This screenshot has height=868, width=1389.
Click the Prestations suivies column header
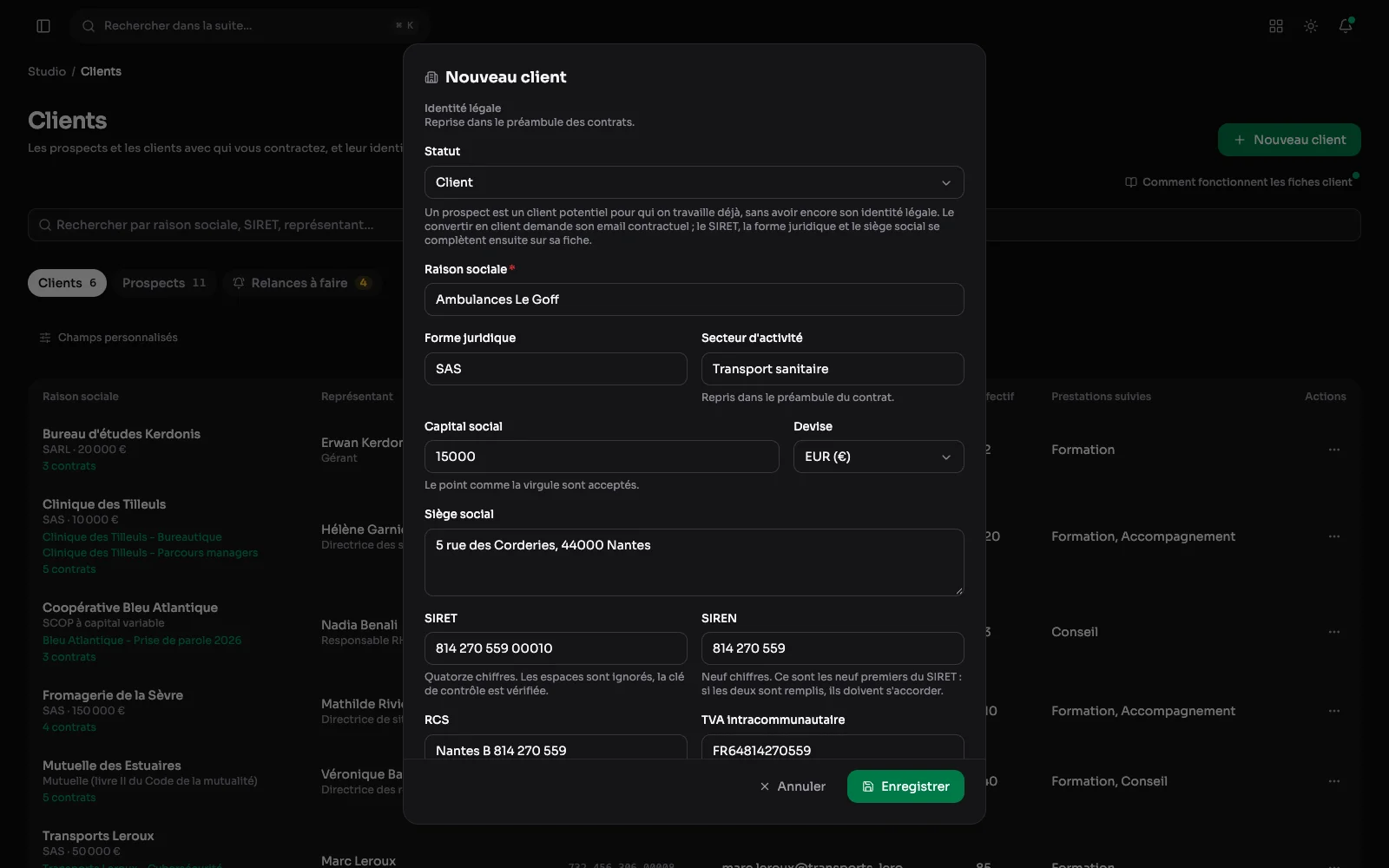[1101, 397]
